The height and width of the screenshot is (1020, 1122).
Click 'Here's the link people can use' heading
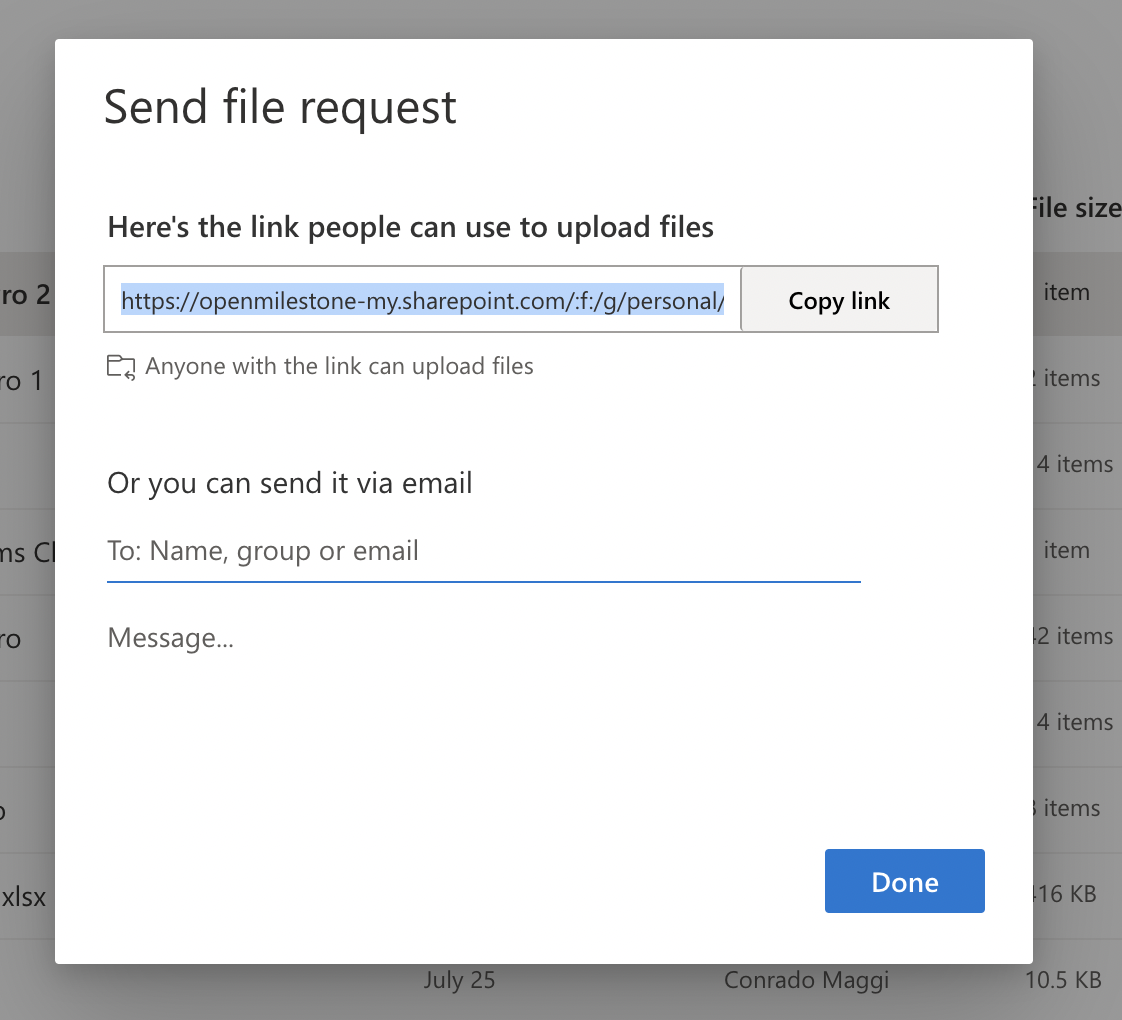(410, 227)
